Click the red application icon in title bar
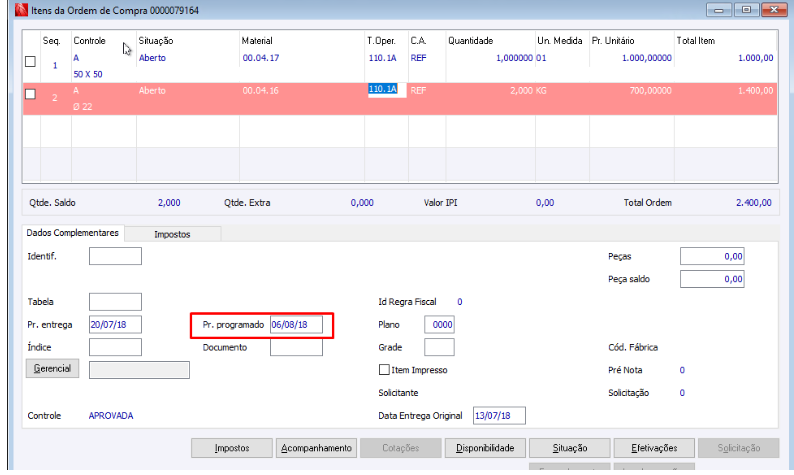This screenshot has height=475, width=794. click(x=21, y=10)
